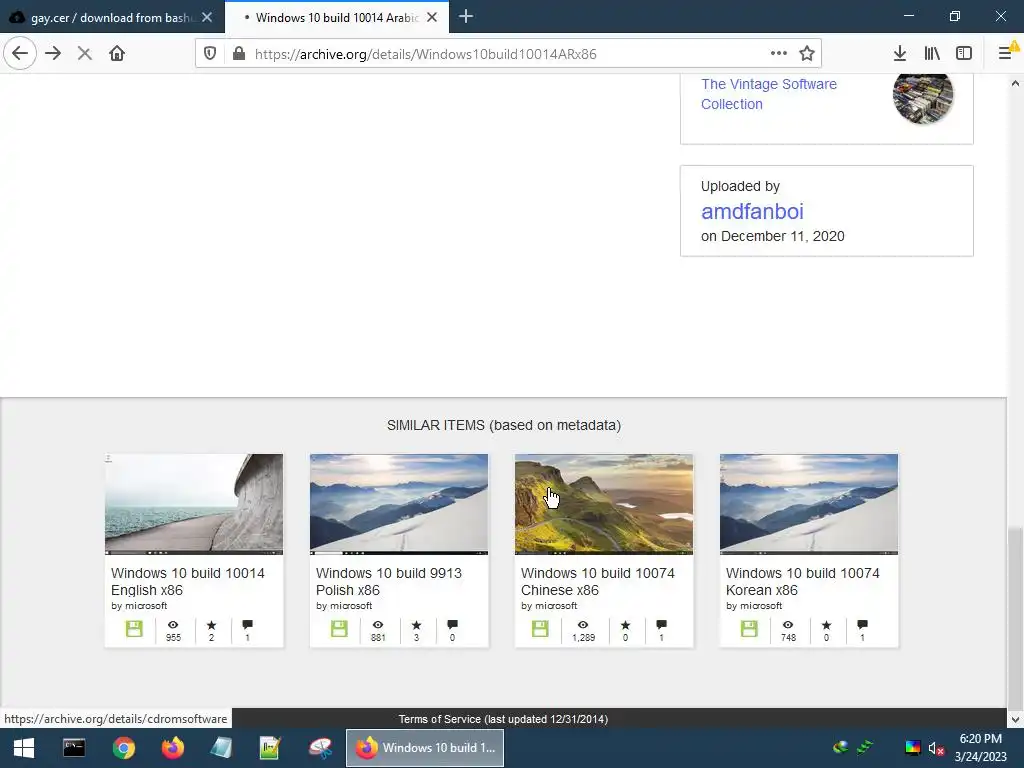1024x768 pixels.
Task: Close the gay.cer tab
Action: coord(207,18)
